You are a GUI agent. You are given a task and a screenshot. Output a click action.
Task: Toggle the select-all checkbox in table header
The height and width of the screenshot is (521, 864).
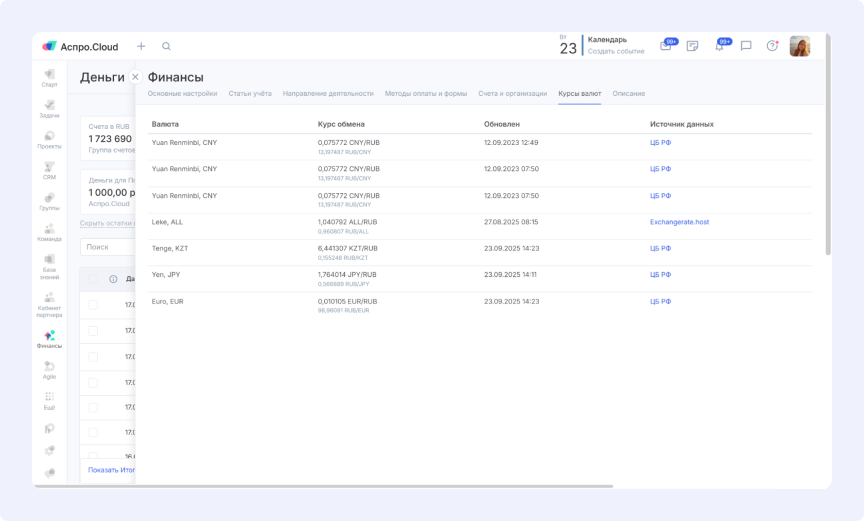point(93,279)
